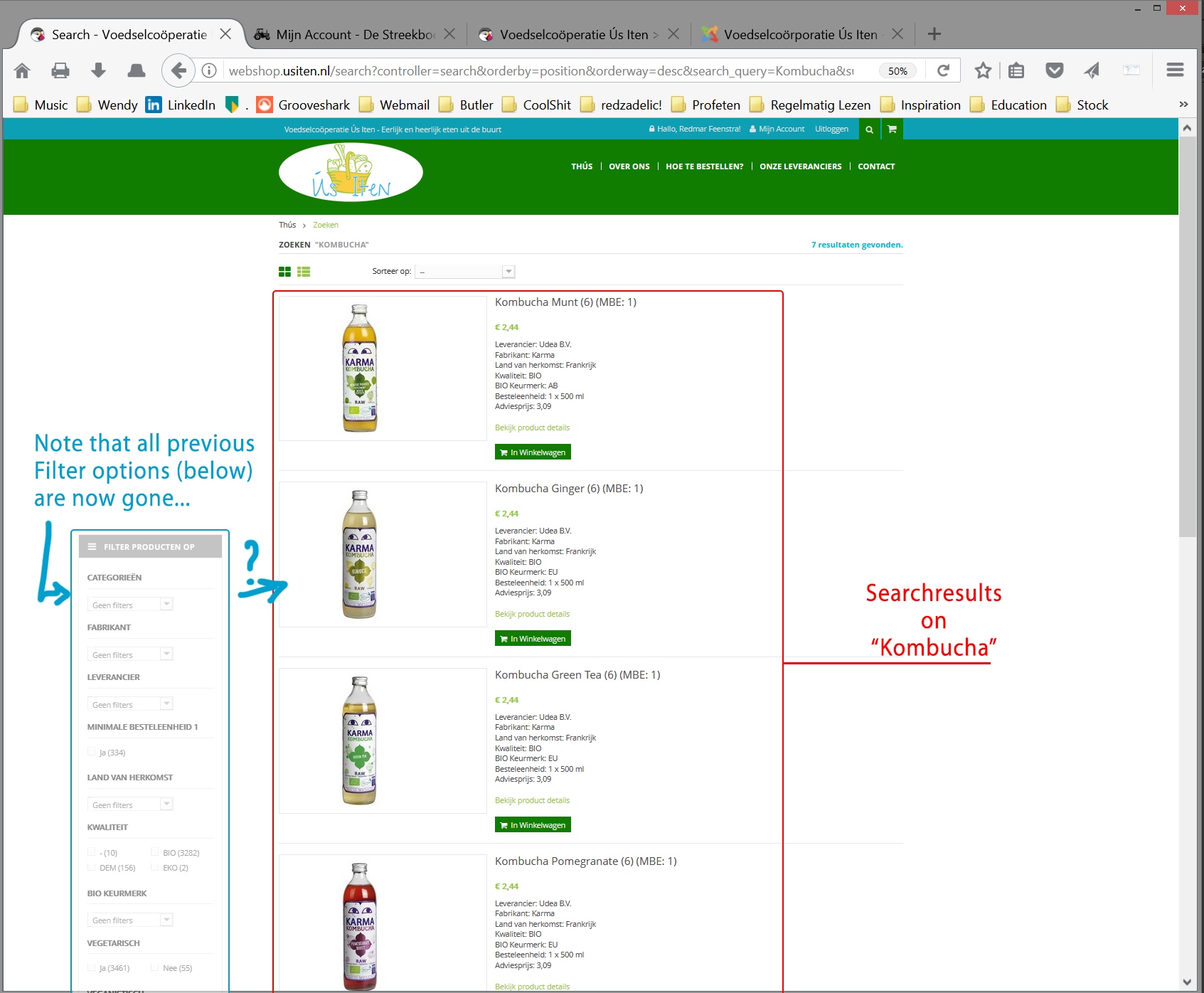Switch to the Voedselcoörporatie Ús Iten tab
The image size is (1204, 993).
click(x=802, y=34)
